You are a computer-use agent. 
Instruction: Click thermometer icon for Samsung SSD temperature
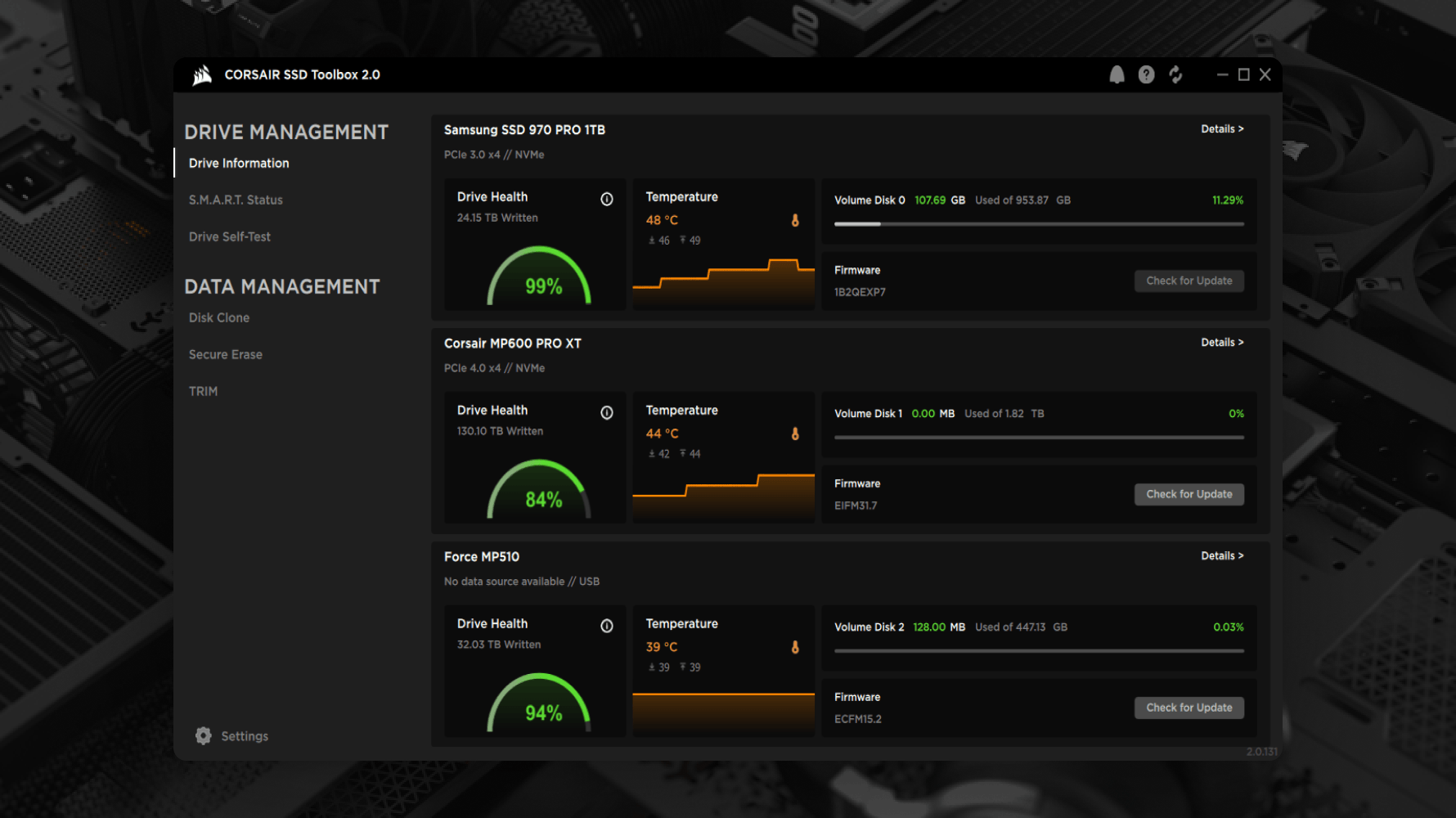click(795, 220)
